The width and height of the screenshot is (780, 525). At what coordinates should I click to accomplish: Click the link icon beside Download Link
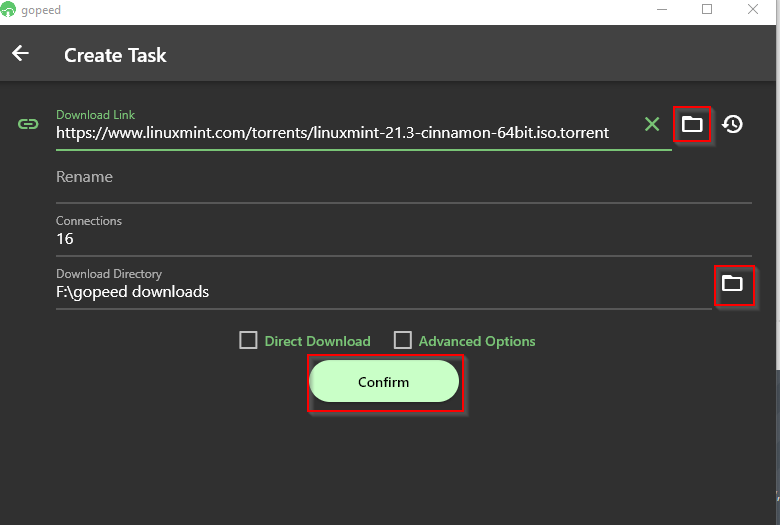[x=28, y=124]
